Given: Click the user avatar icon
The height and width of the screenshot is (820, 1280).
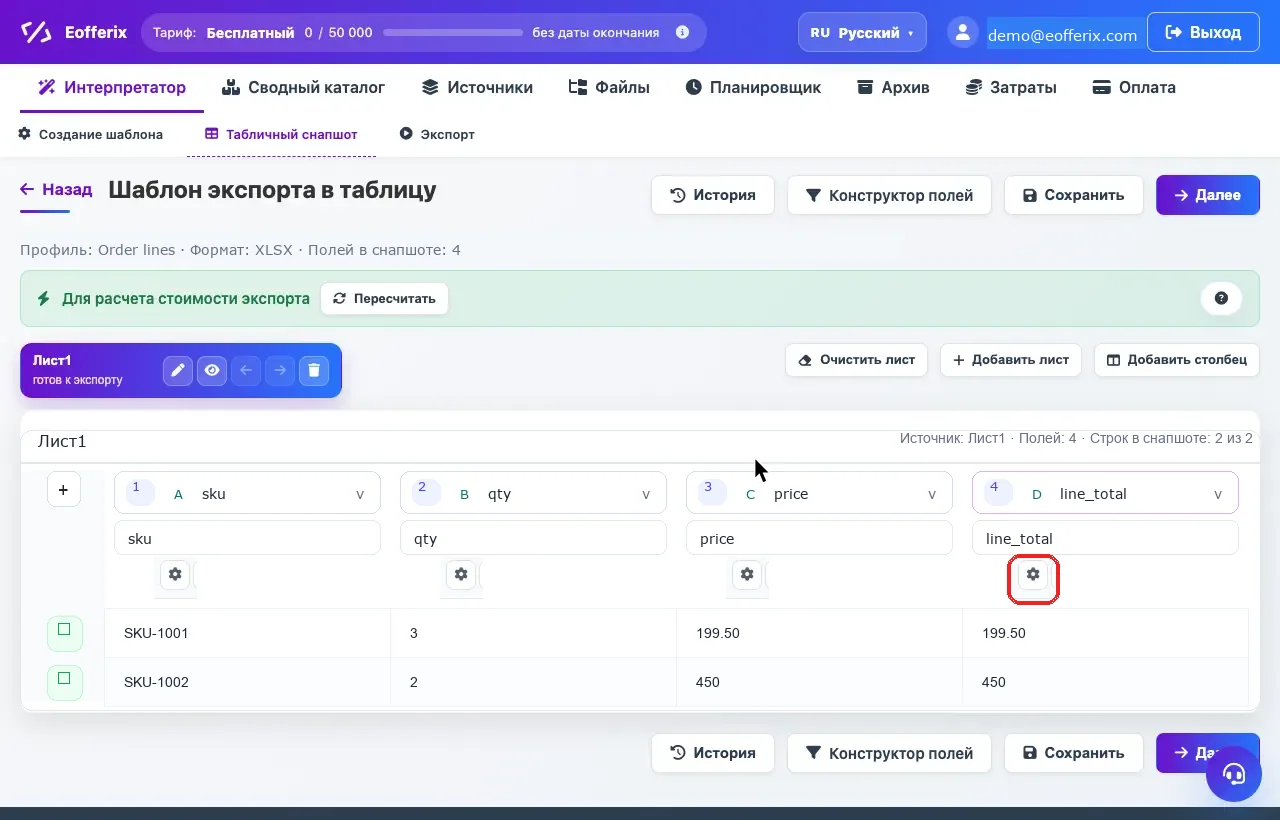Looking at the screenshot, I should coord(963,32).
